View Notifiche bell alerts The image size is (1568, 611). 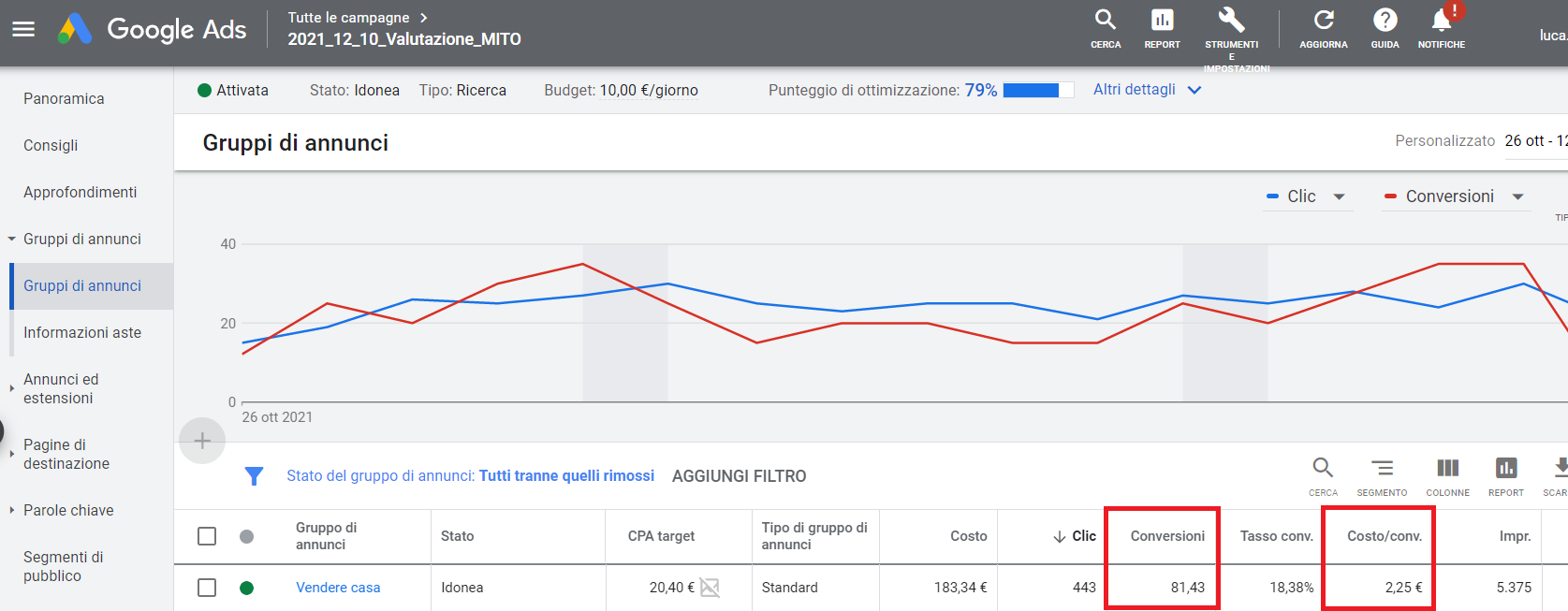(x=1441, y=22)
